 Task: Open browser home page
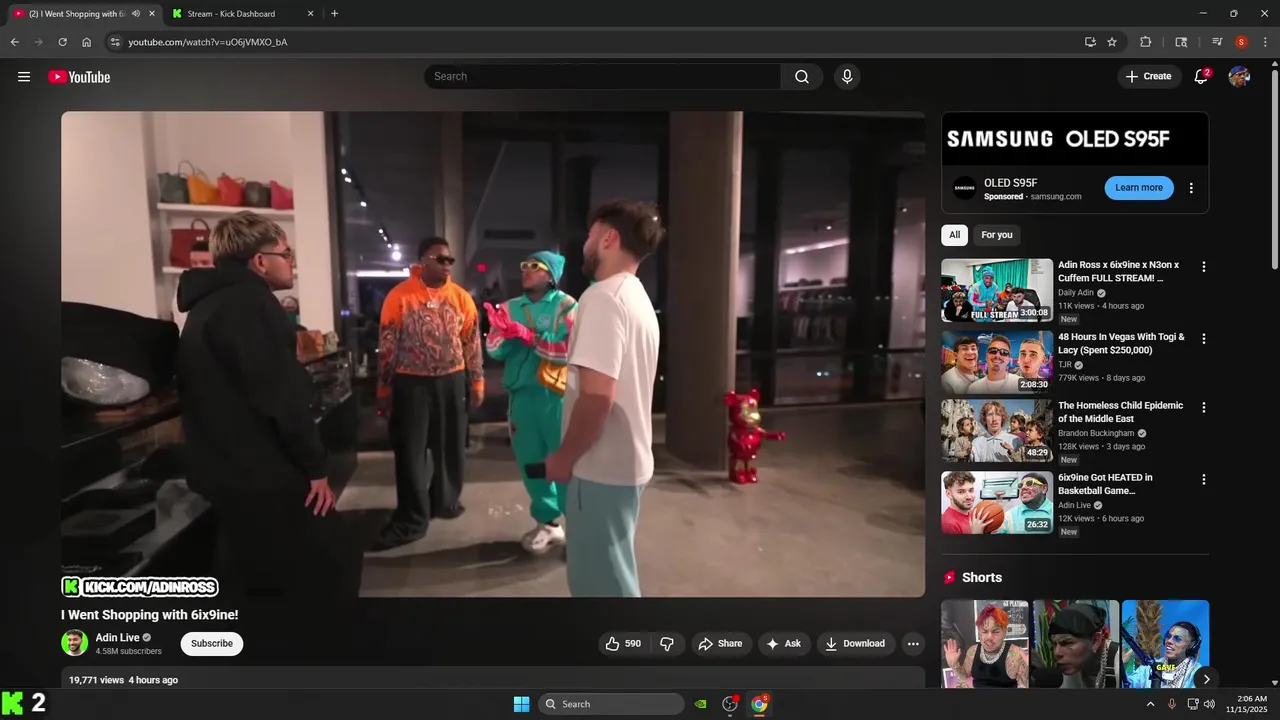87,42
